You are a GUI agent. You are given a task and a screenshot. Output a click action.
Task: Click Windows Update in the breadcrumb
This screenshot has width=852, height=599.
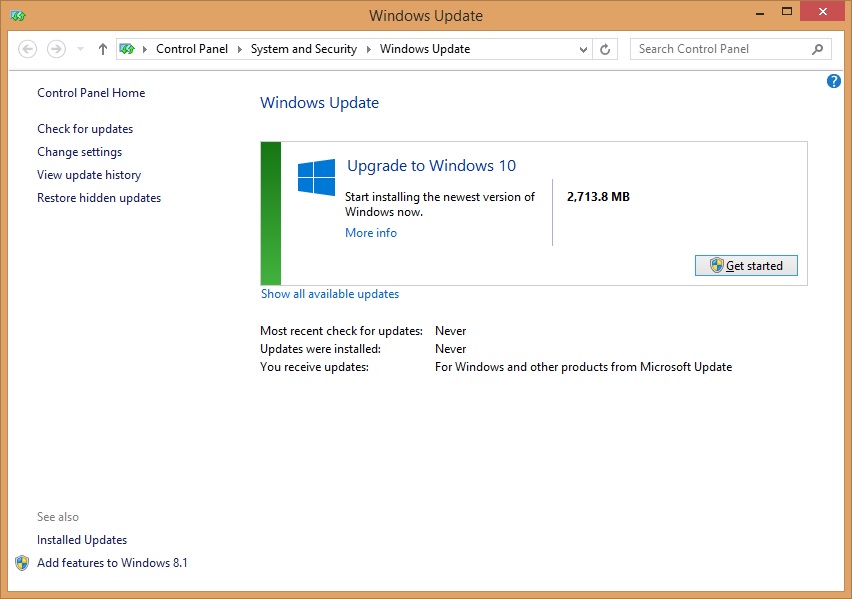(425, 49)
